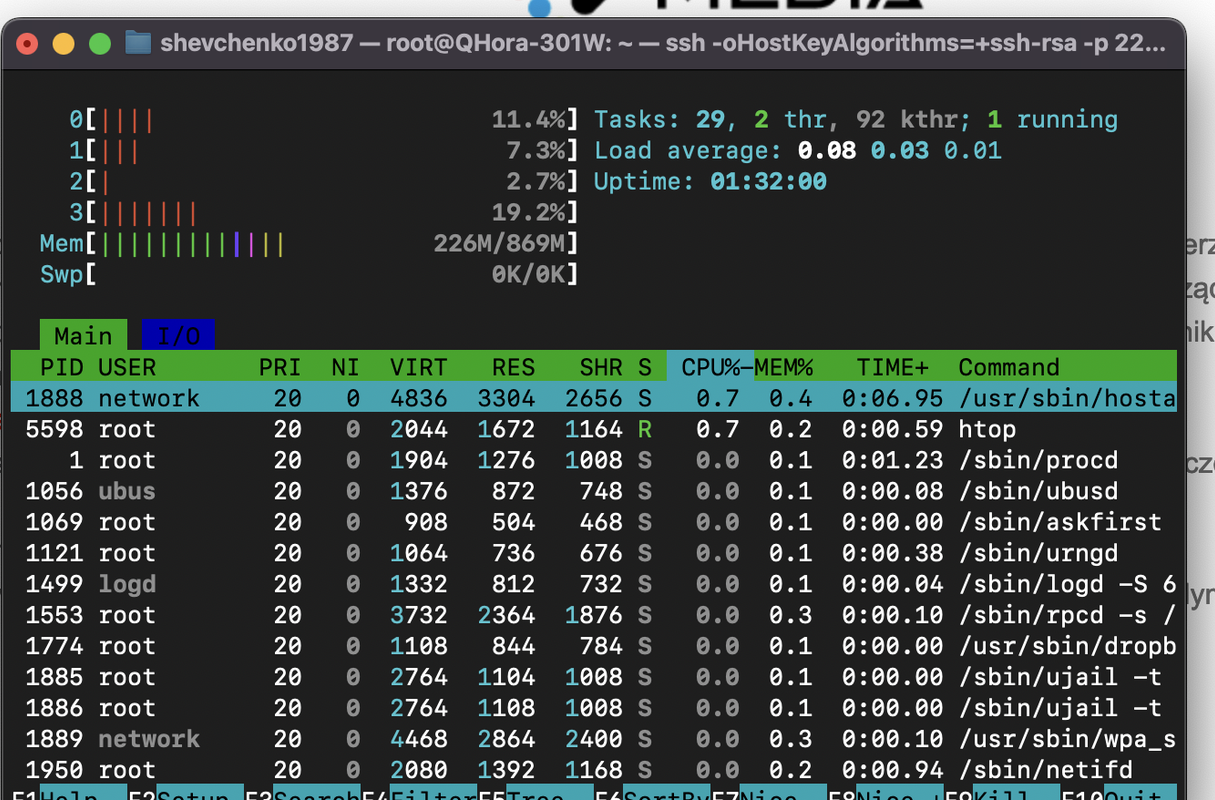This screenshot has height=800, width=1215.
Task: Select the /sbin/netifd process row
Action: [594, 770]
